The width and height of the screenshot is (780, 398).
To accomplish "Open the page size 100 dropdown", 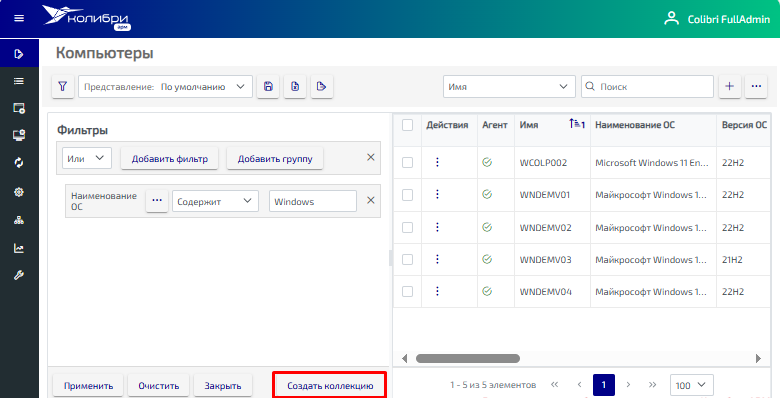I will [691, 385].
